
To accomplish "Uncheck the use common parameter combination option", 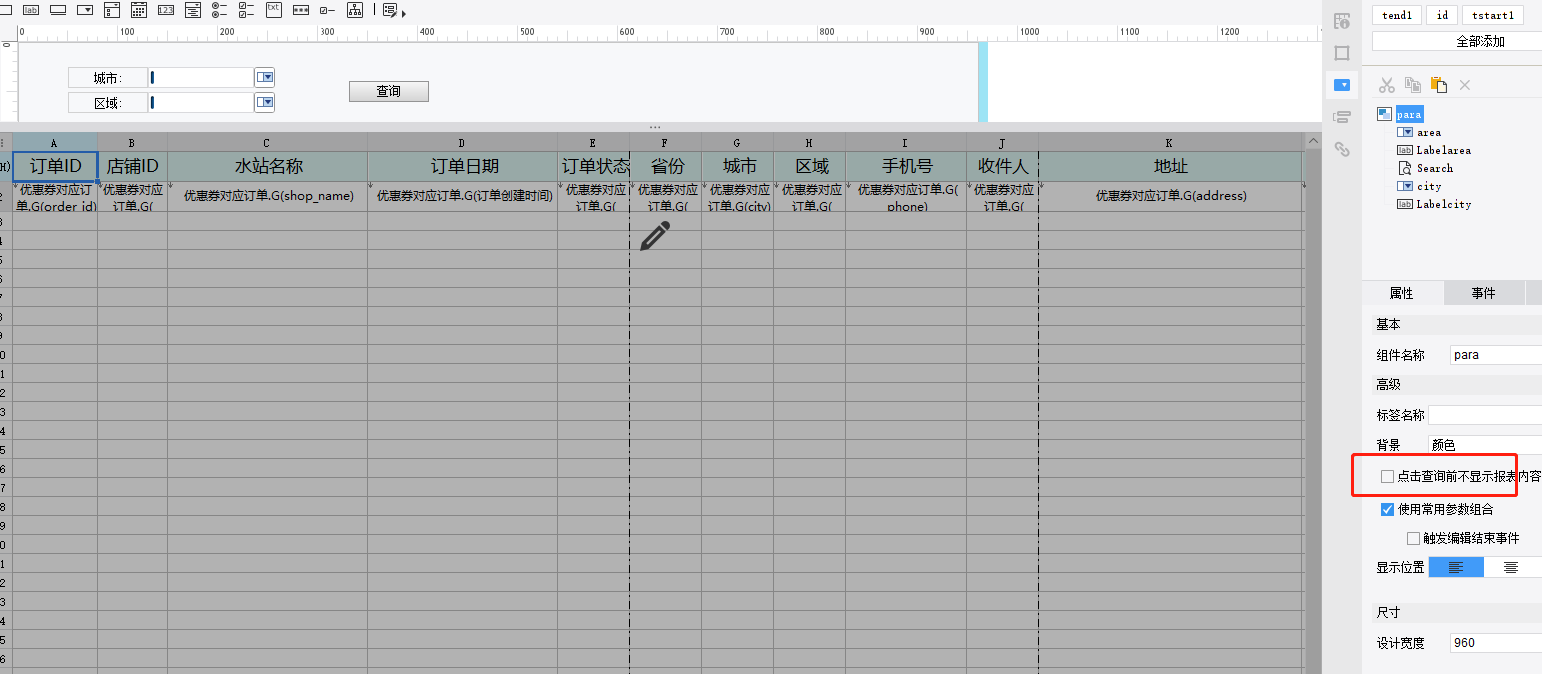I will tap(1387, 509).
